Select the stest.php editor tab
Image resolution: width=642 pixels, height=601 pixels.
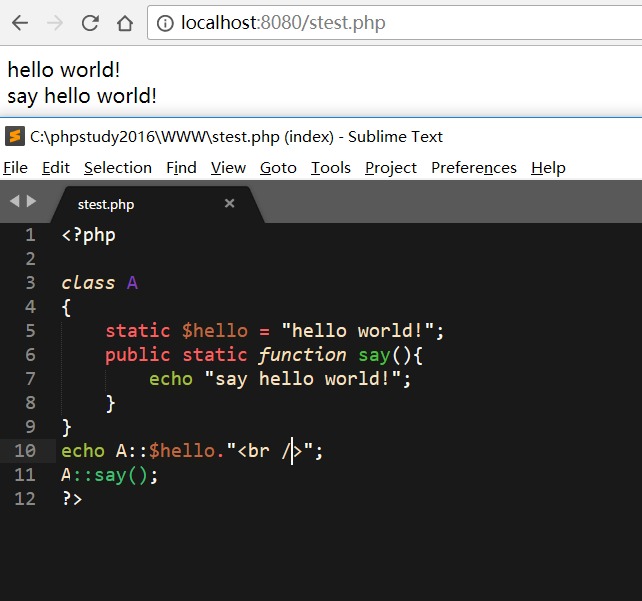(x=106, y=204)
